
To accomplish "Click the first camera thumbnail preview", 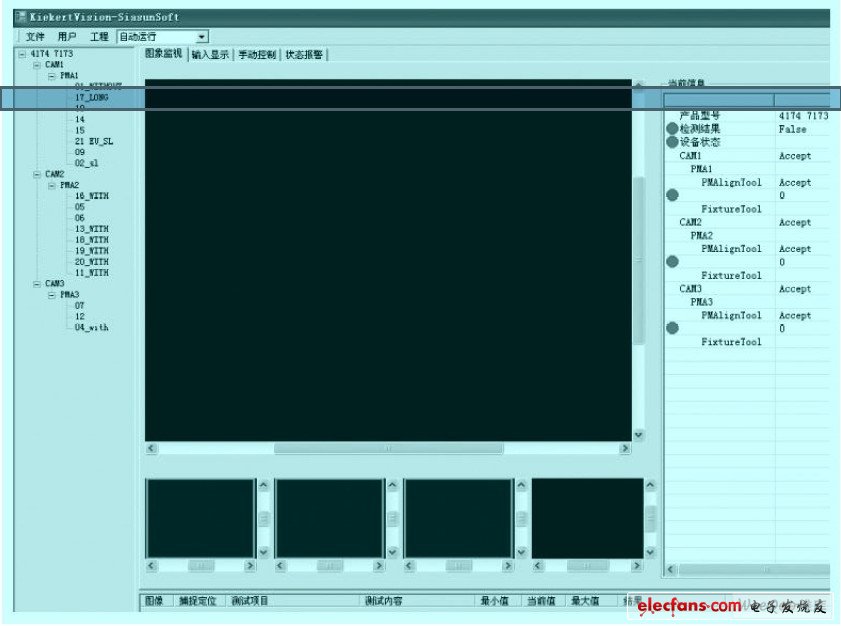I will click(x=200, y=518).
